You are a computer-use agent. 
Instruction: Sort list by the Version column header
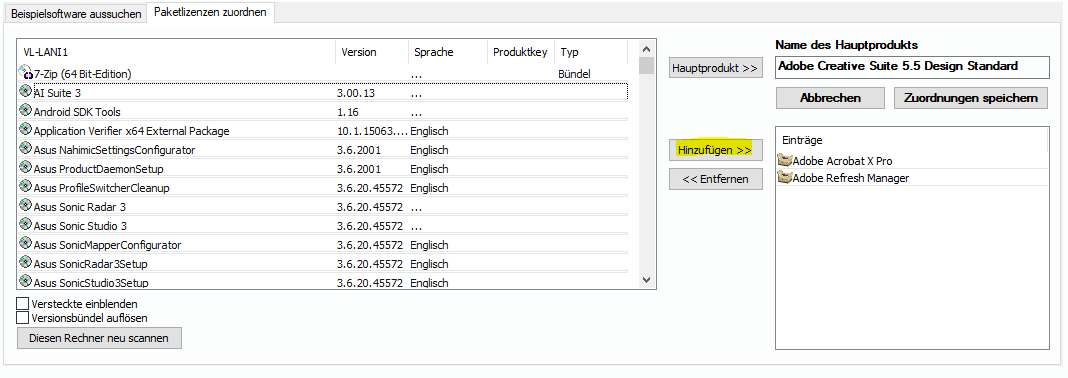(372, 52)
